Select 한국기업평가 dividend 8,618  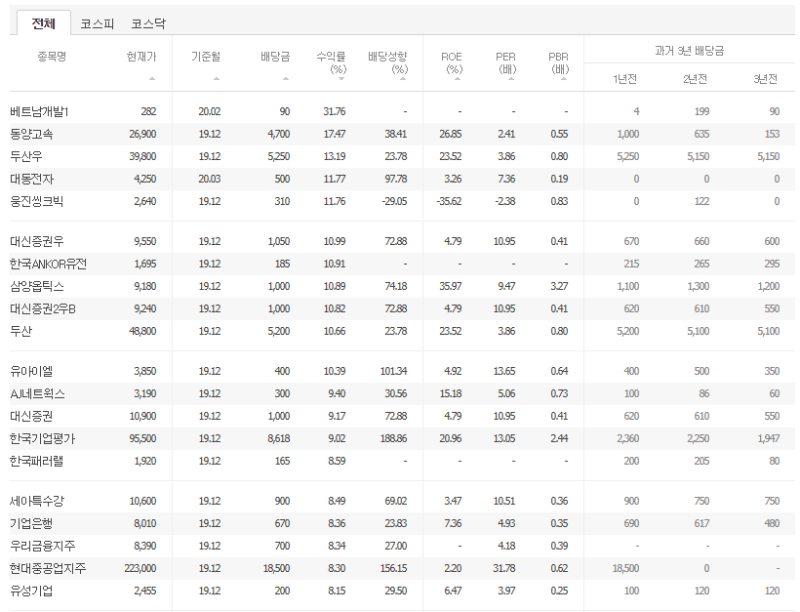point(279,439)
